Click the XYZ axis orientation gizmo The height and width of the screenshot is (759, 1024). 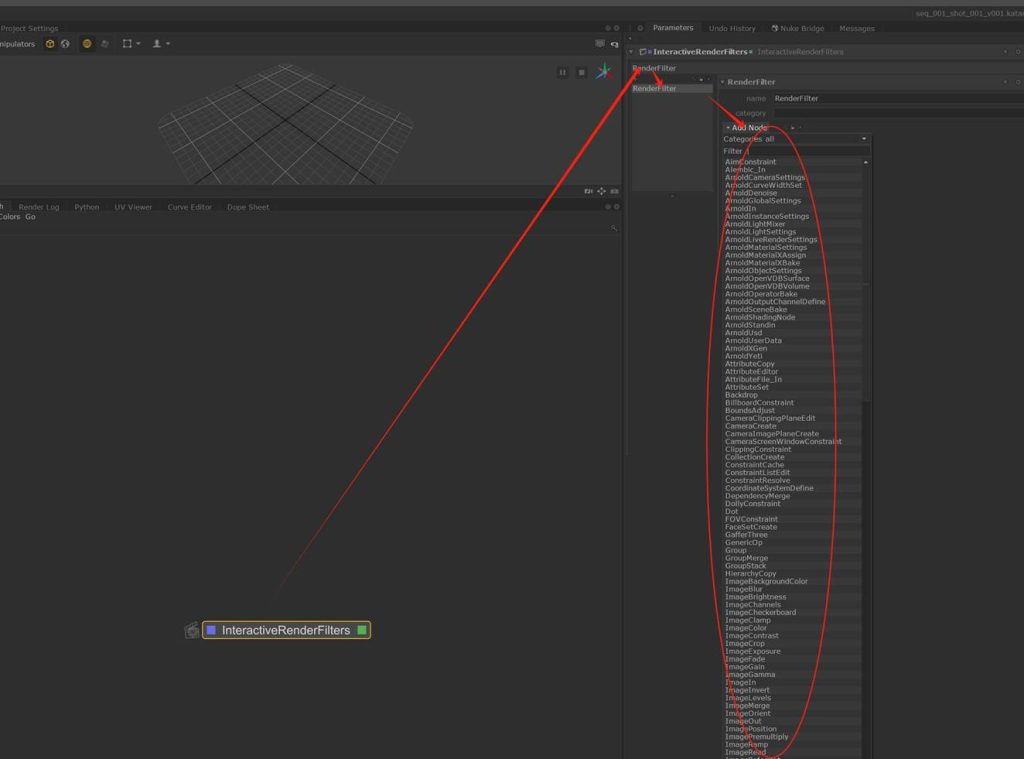pyautogui.click(x=604, y=71)
